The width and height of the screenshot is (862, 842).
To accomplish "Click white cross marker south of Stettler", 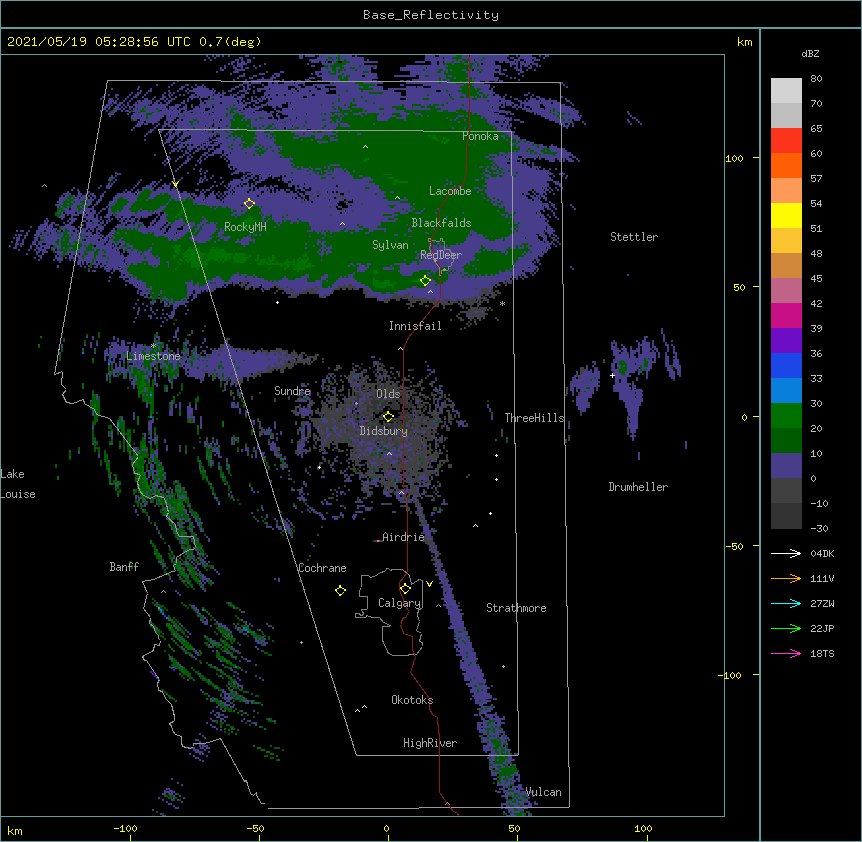I will (x=612, y=375).
